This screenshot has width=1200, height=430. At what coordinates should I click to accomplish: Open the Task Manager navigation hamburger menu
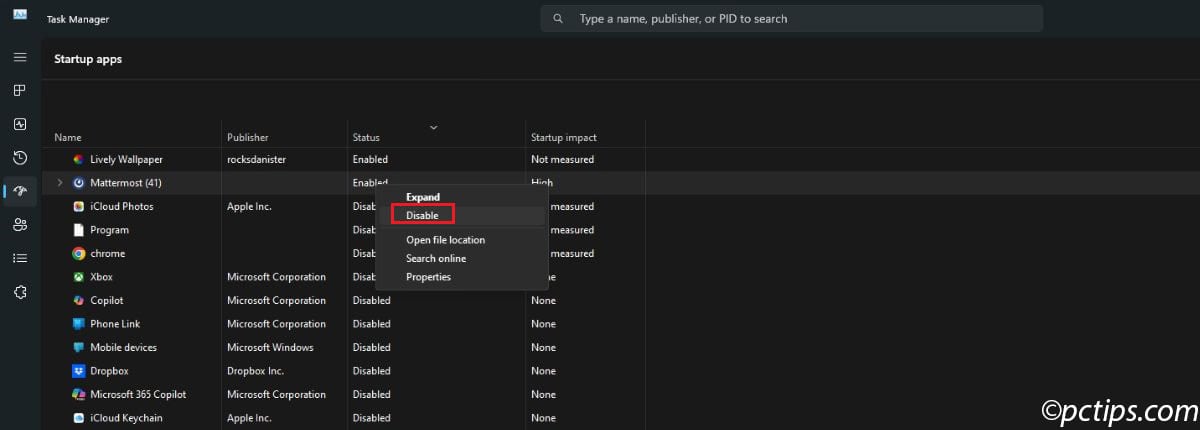tap(20, 57)
